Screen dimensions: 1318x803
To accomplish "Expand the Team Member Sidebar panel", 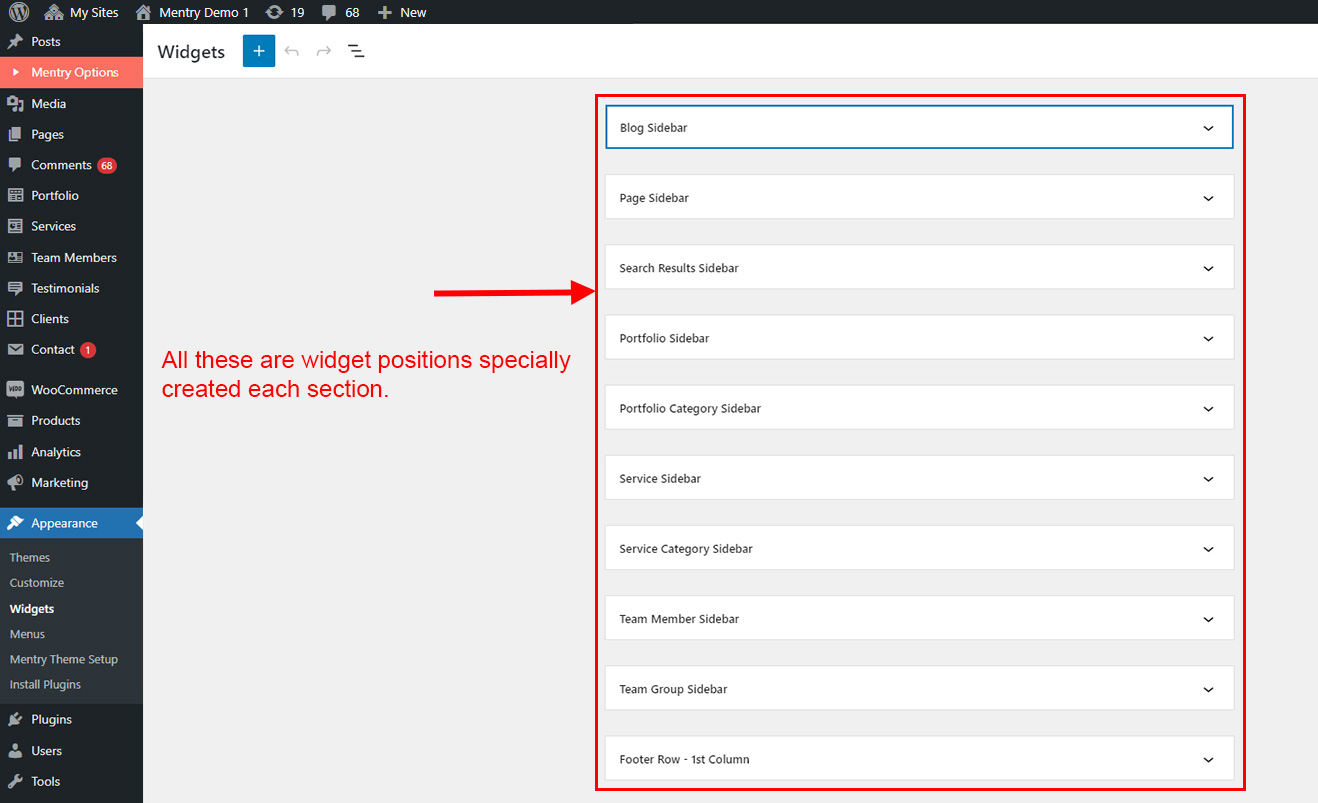I will tap(1208, 619).
